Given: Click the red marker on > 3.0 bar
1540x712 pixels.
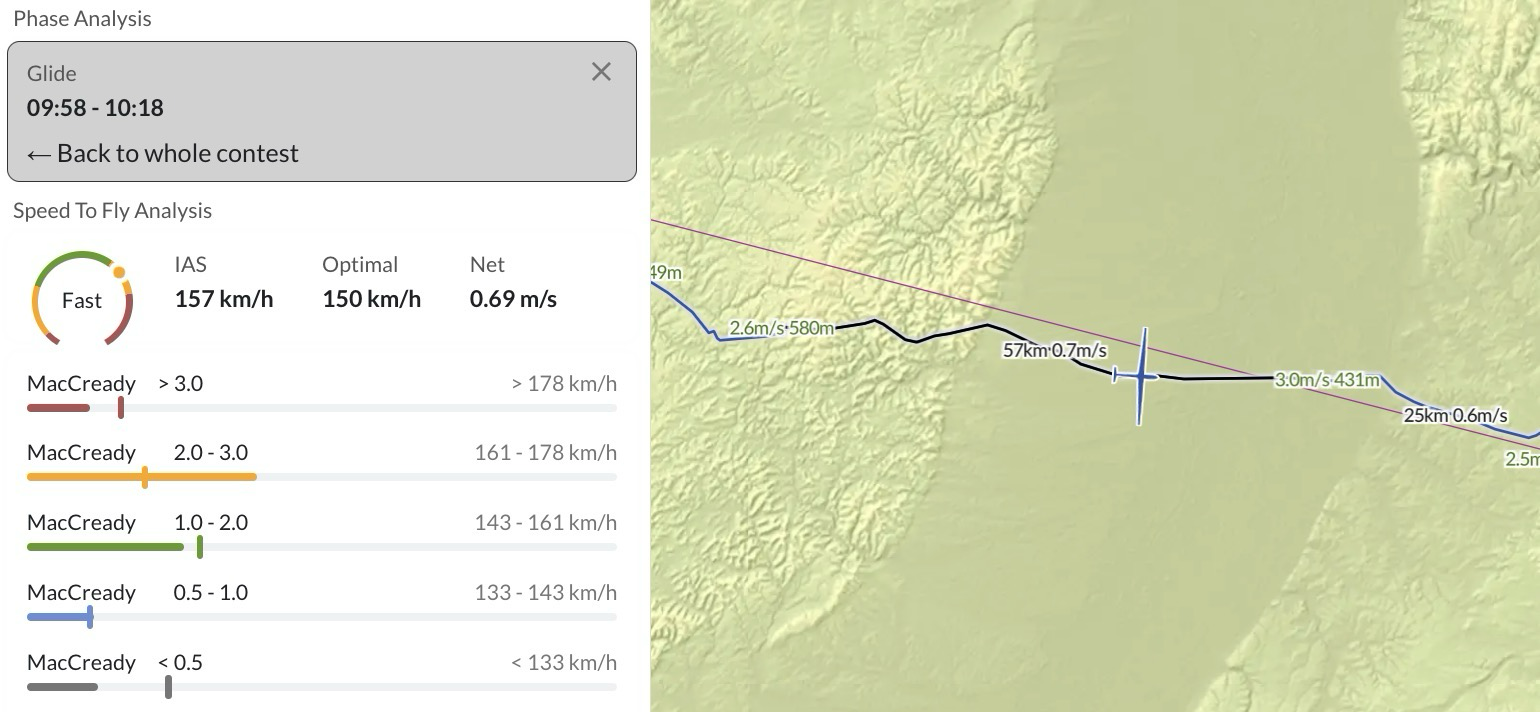Looking at the screenshot, I should [121, 408].
